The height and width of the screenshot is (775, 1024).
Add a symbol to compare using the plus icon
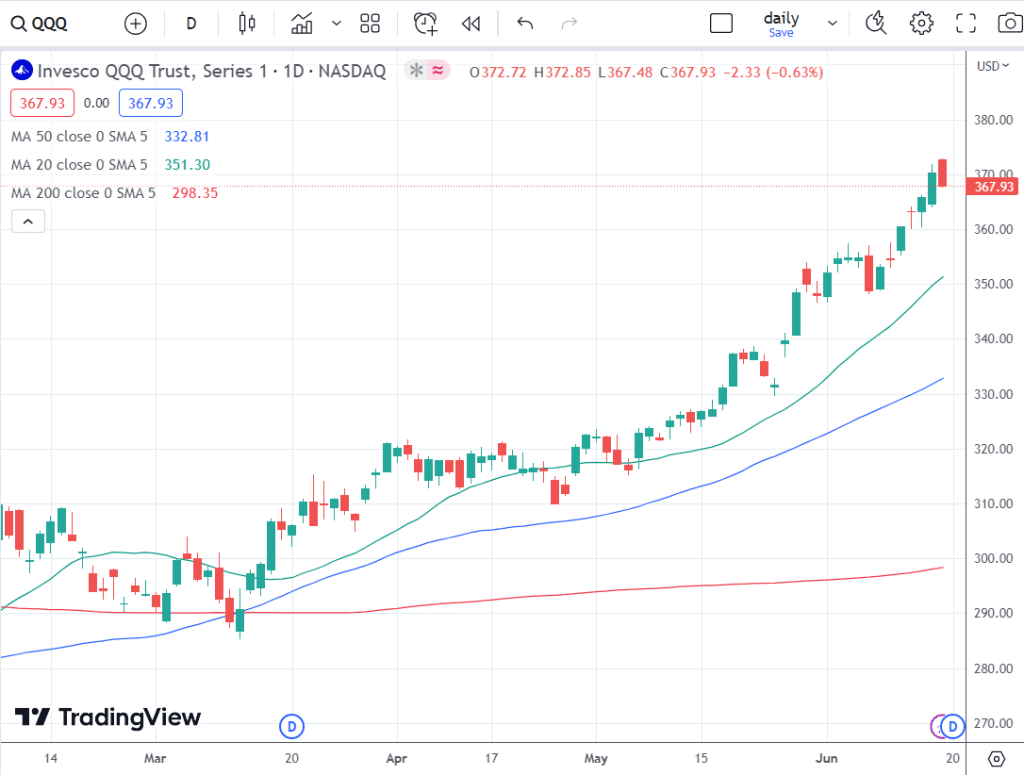coord(135,23)
